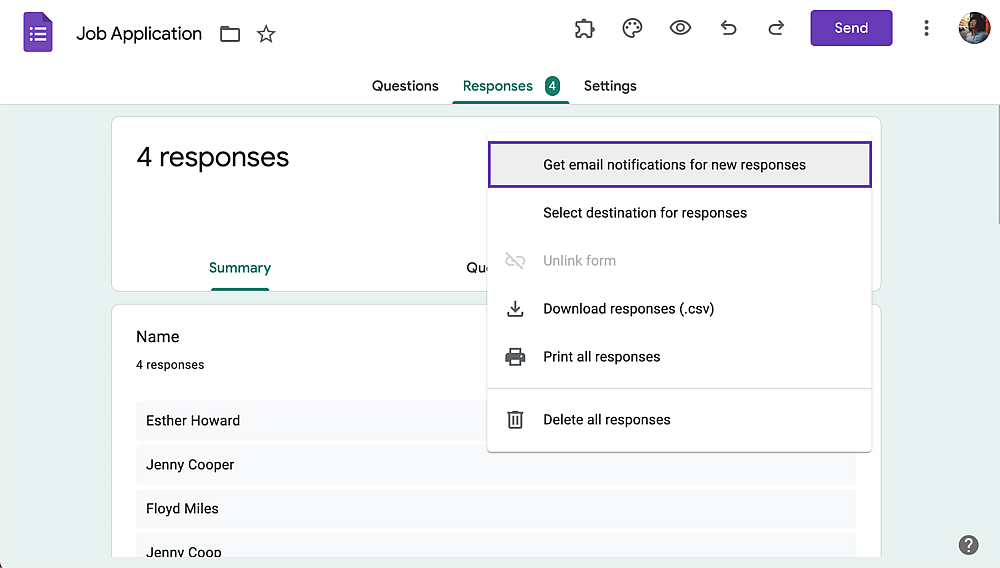Click the Floyd Miles response row
1000x568 pixels.
(x=496, y=509)
